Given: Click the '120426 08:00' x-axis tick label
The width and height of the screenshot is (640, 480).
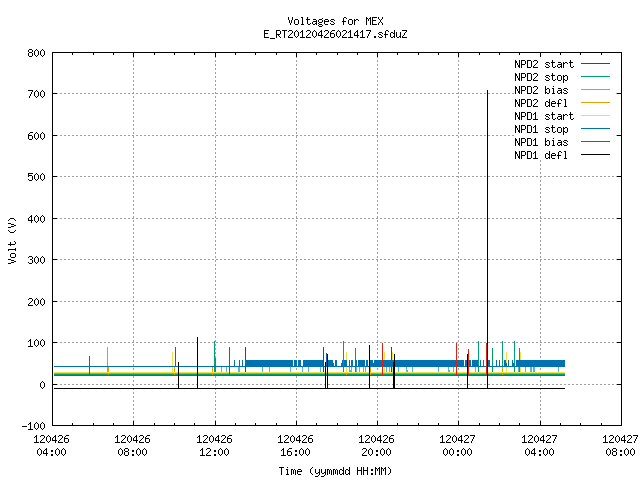Looking at the screenshot, I should click(x=132, y=446).
